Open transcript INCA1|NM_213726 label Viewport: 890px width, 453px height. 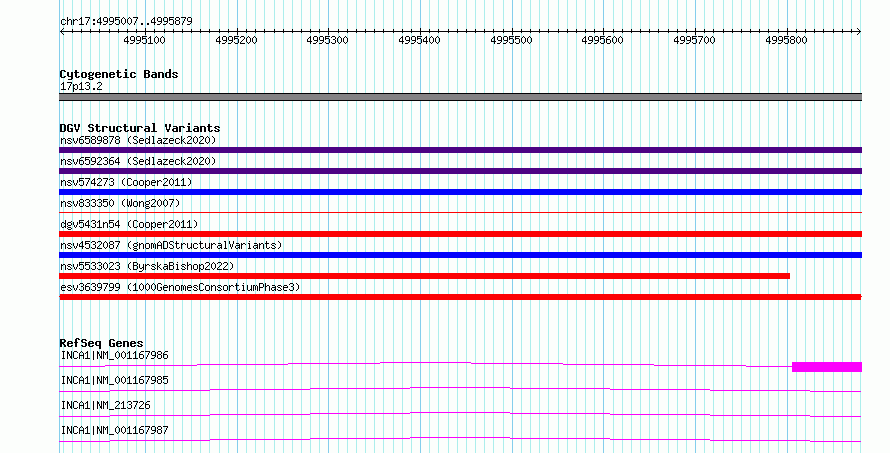pos(105,405)
